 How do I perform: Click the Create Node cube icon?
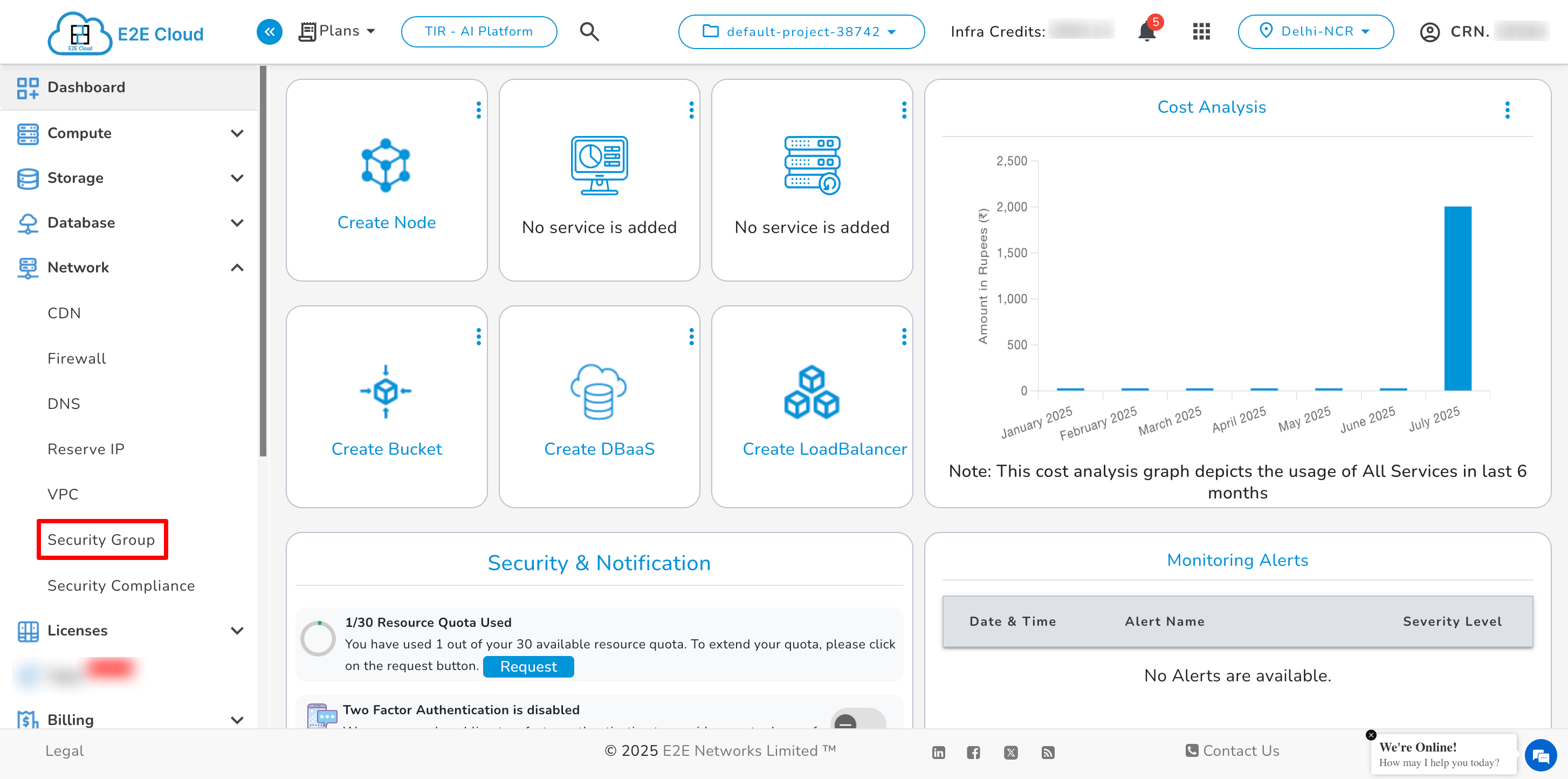point(386,165)
